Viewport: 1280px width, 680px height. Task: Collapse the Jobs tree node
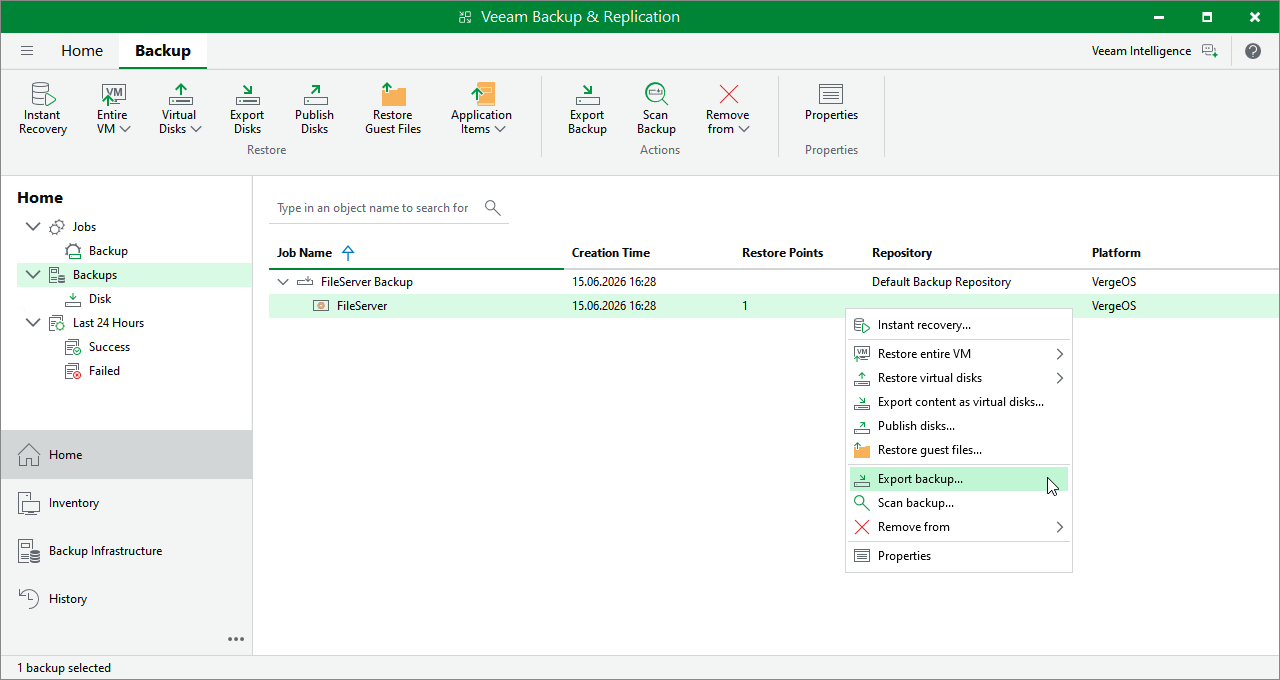[33, 227]
